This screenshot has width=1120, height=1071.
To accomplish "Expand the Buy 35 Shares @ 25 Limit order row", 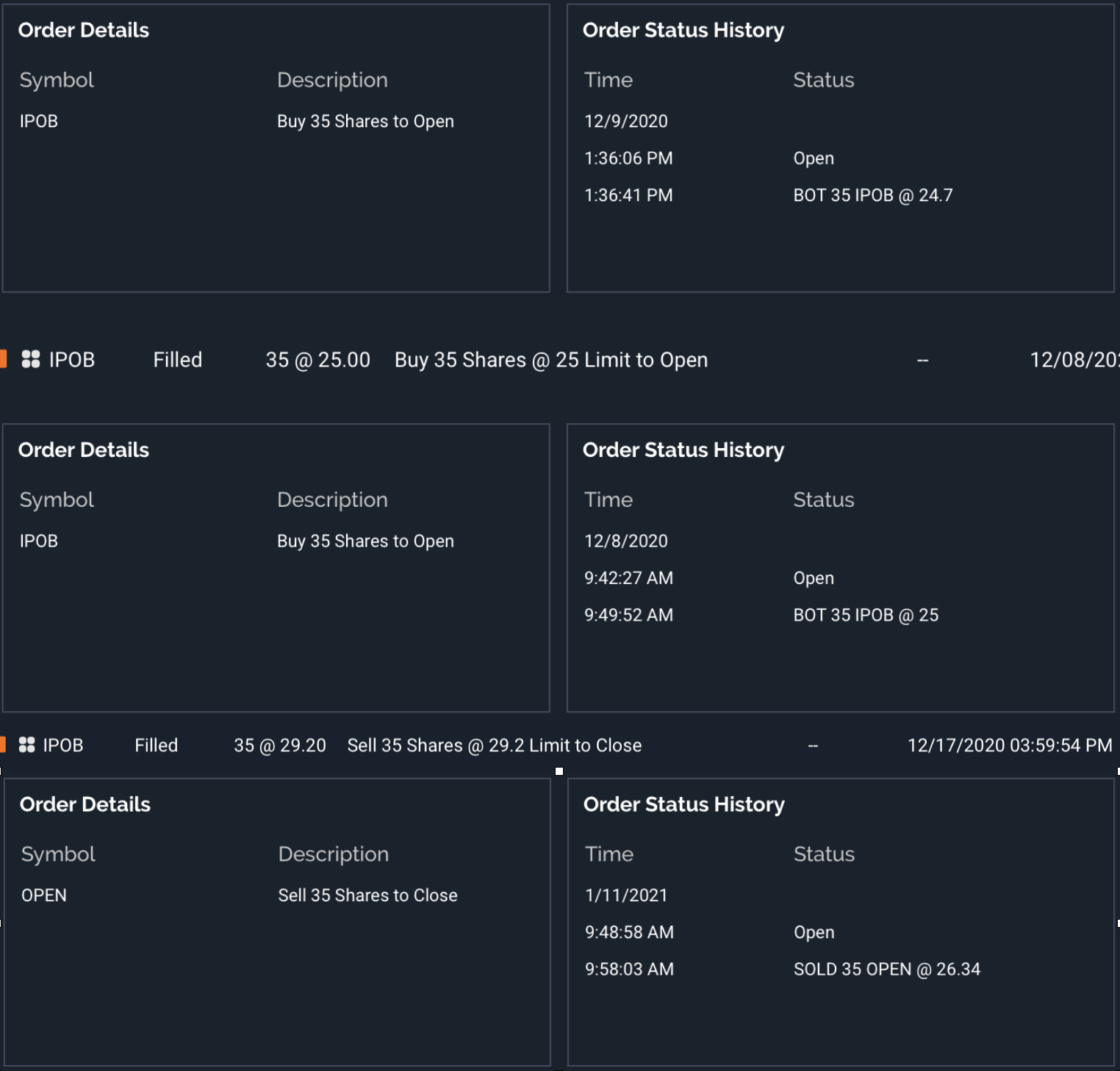I will pyautogui.click(x=550, y=360).
